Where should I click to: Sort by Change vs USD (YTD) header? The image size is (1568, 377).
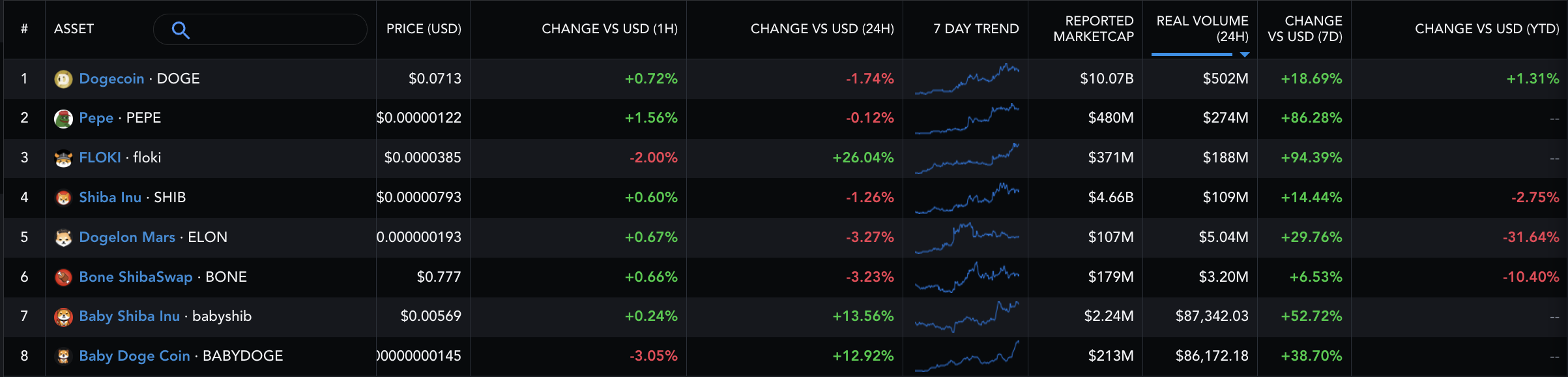tap(1487, 29)
